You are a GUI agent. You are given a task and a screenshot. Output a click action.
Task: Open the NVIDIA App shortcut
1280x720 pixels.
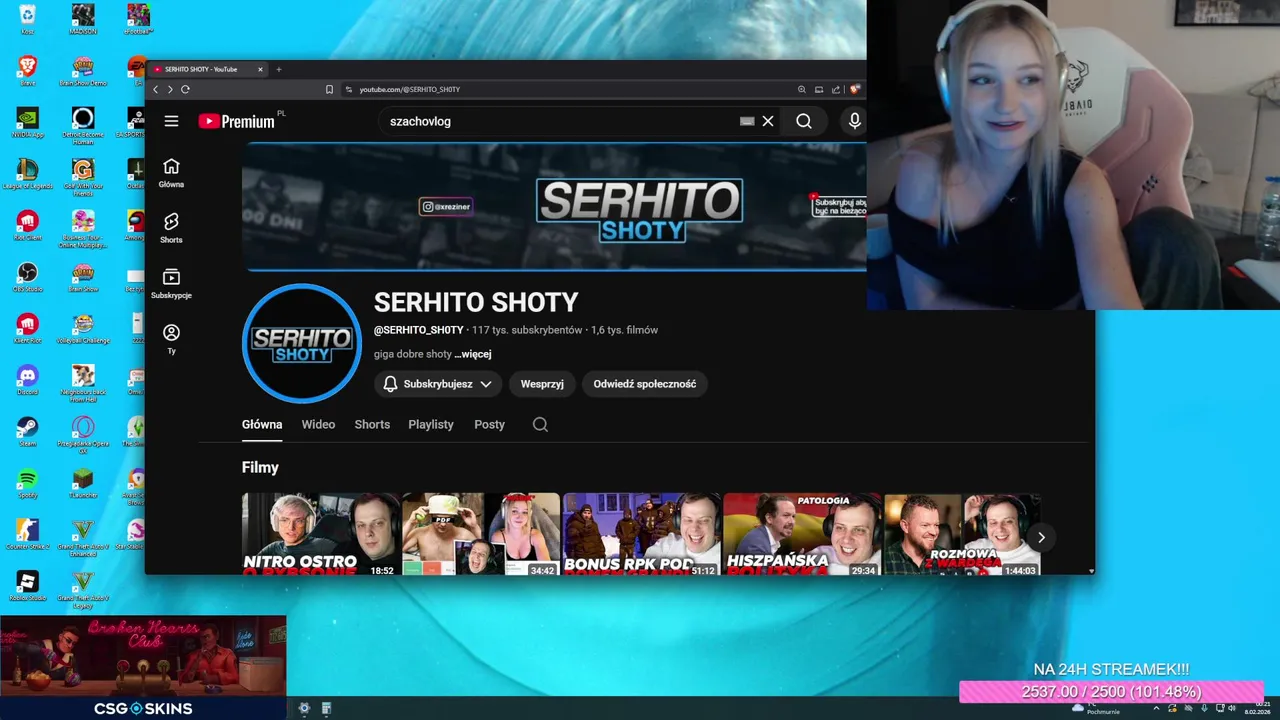(27, 122)
